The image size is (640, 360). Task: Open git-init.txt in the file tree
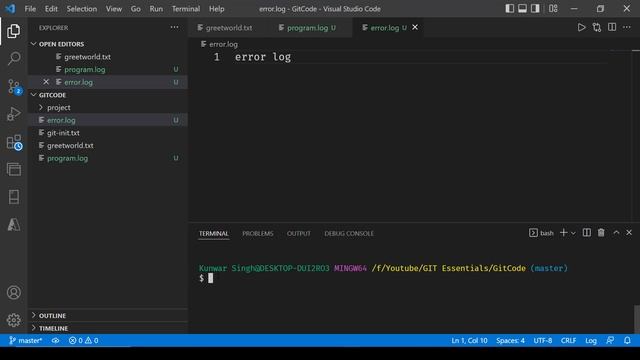[x=107, y=133]
